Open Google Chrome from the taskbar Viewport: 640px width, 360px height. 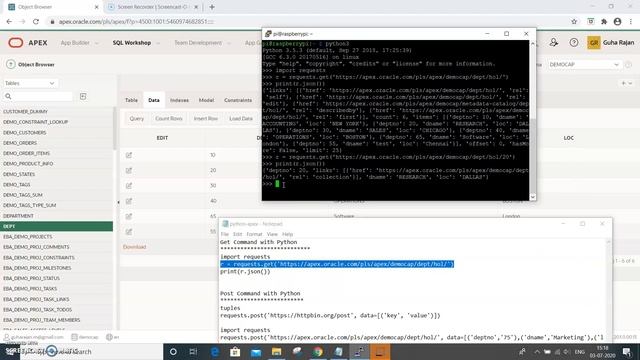tap(318, 351)
